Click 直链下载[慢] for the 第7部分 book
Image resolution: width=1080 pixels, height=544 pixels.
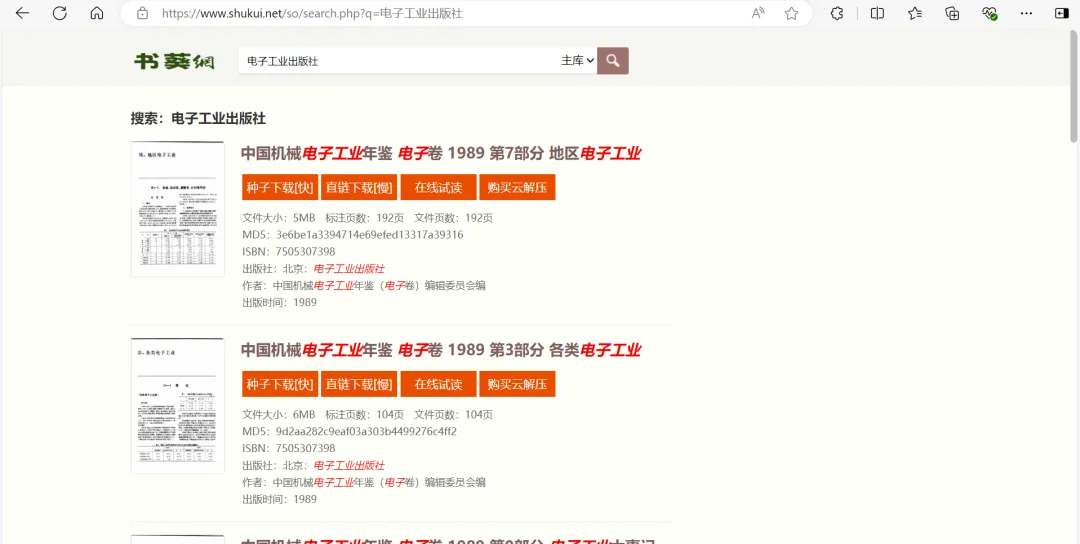click(x=359, y=187)
